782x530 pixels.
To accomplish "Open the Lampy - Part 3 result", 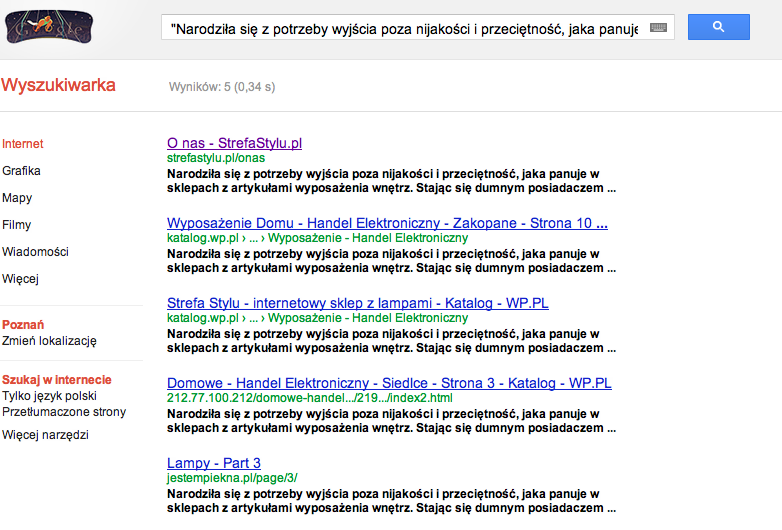I will (x=213, y=463).
